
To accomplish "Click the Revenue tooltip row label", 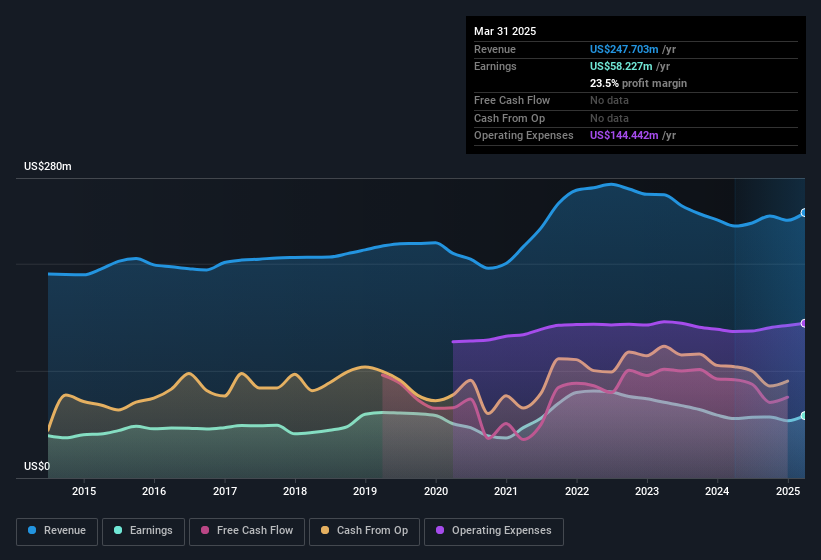I will tap(495, 49).
